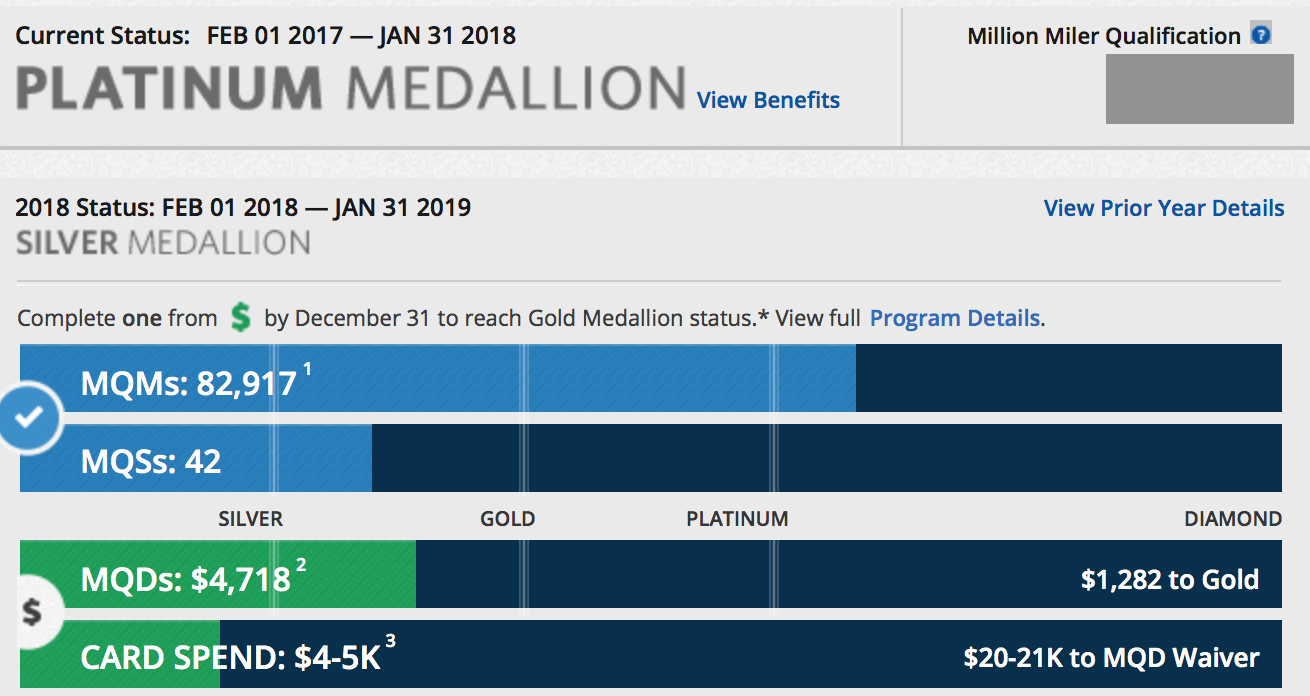Viewport: 1310px width, 696px height.
Task: Click the Million Miler status box
Action: pos(1199,89)
